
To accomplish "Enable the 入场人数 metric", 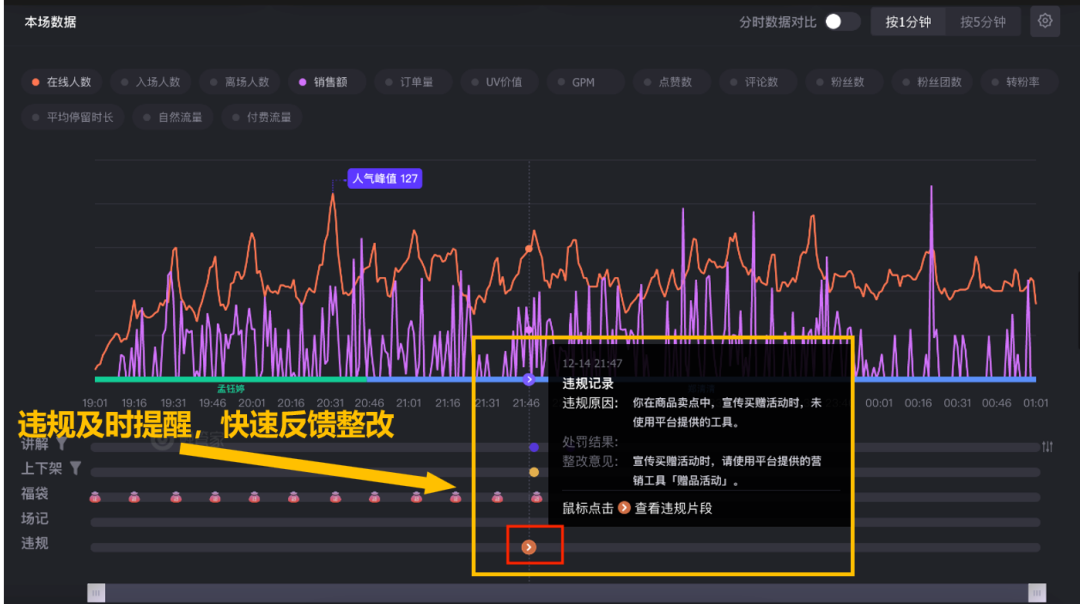I will click(150, 82).
